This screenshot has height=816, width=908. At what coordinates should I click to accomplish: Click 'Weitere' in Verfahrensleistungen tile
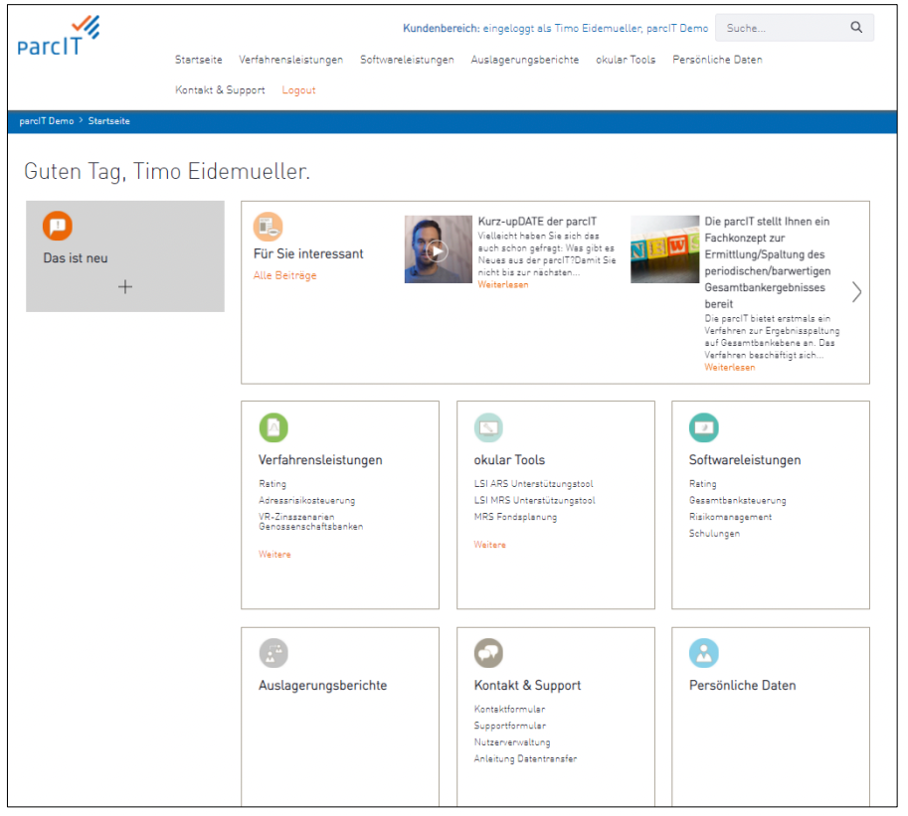coord(274,554)
